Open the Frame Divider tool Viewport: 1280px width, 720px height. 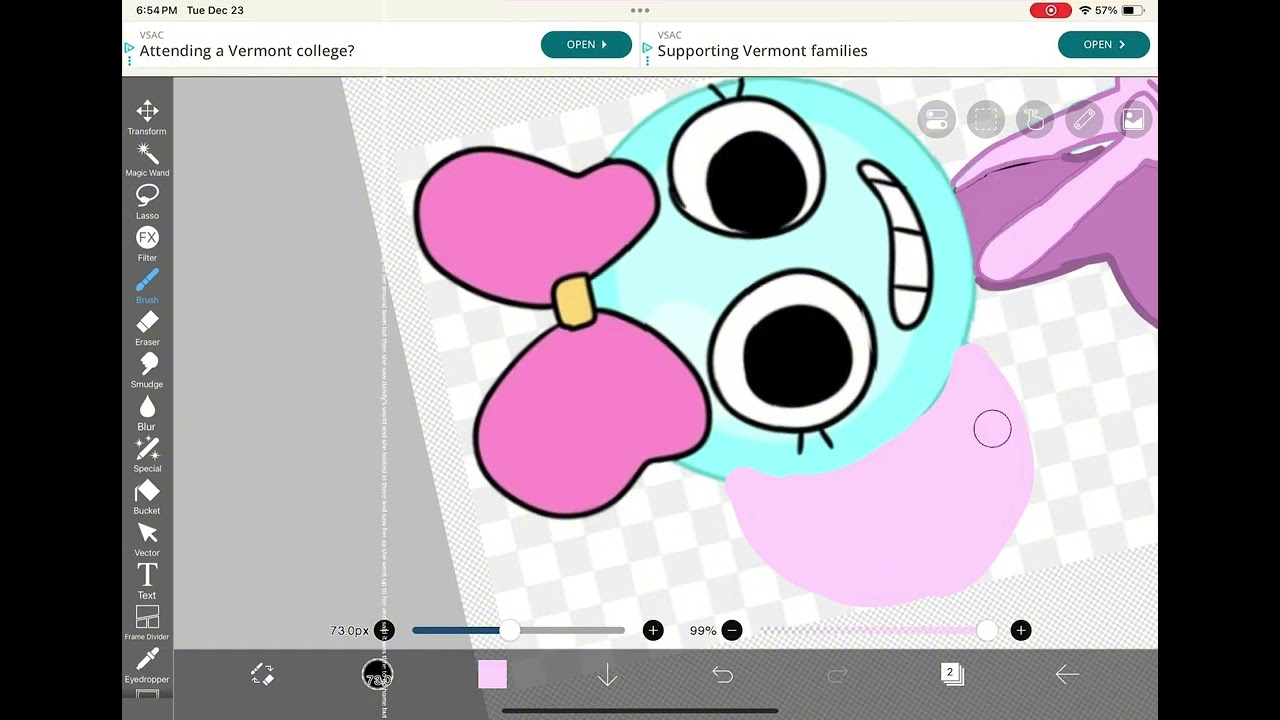point(147,623)
